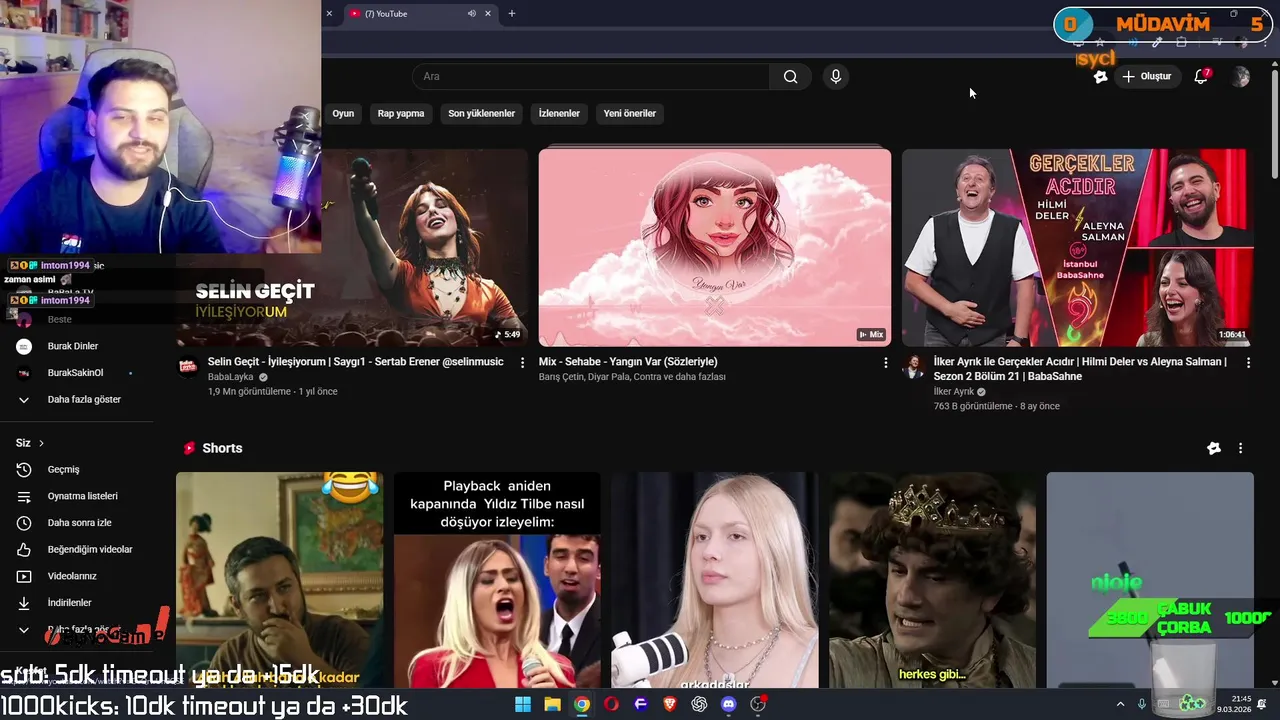1280x720 pixels.
Task: Open a new browser tab
Action: point(512,14)
